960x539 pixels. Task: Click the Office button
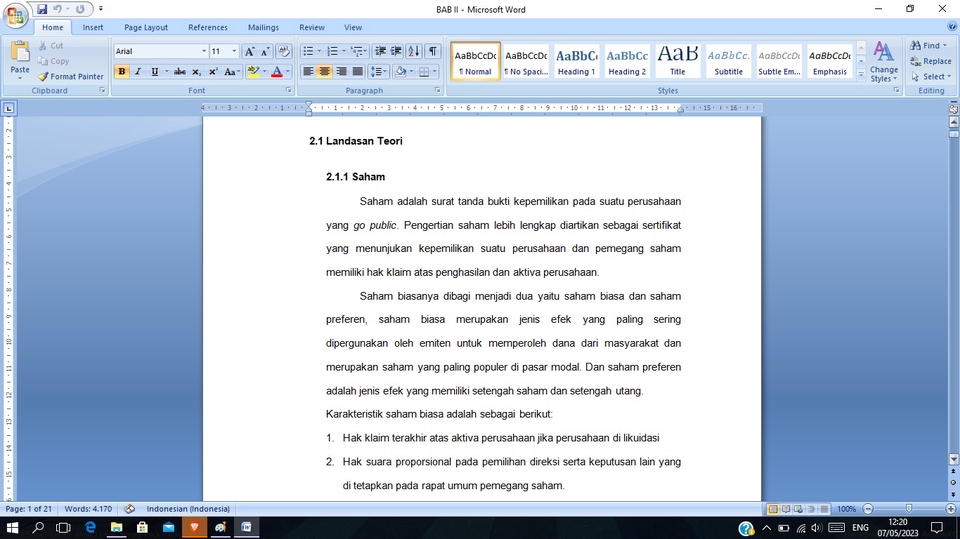15,15
